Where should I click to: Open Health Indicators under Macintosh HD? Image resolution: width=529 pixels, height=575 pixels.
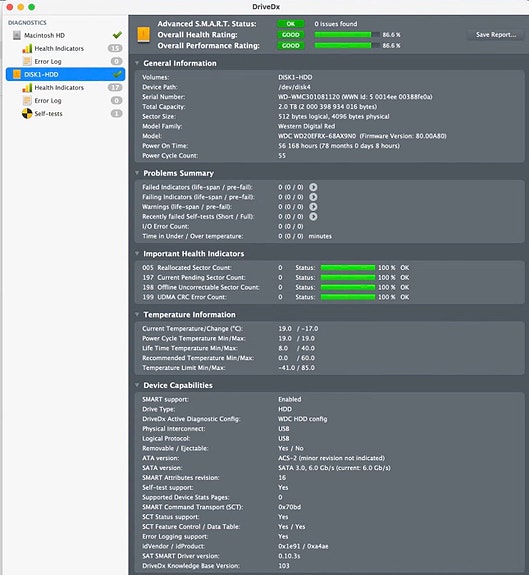click(x=59, y=48)
